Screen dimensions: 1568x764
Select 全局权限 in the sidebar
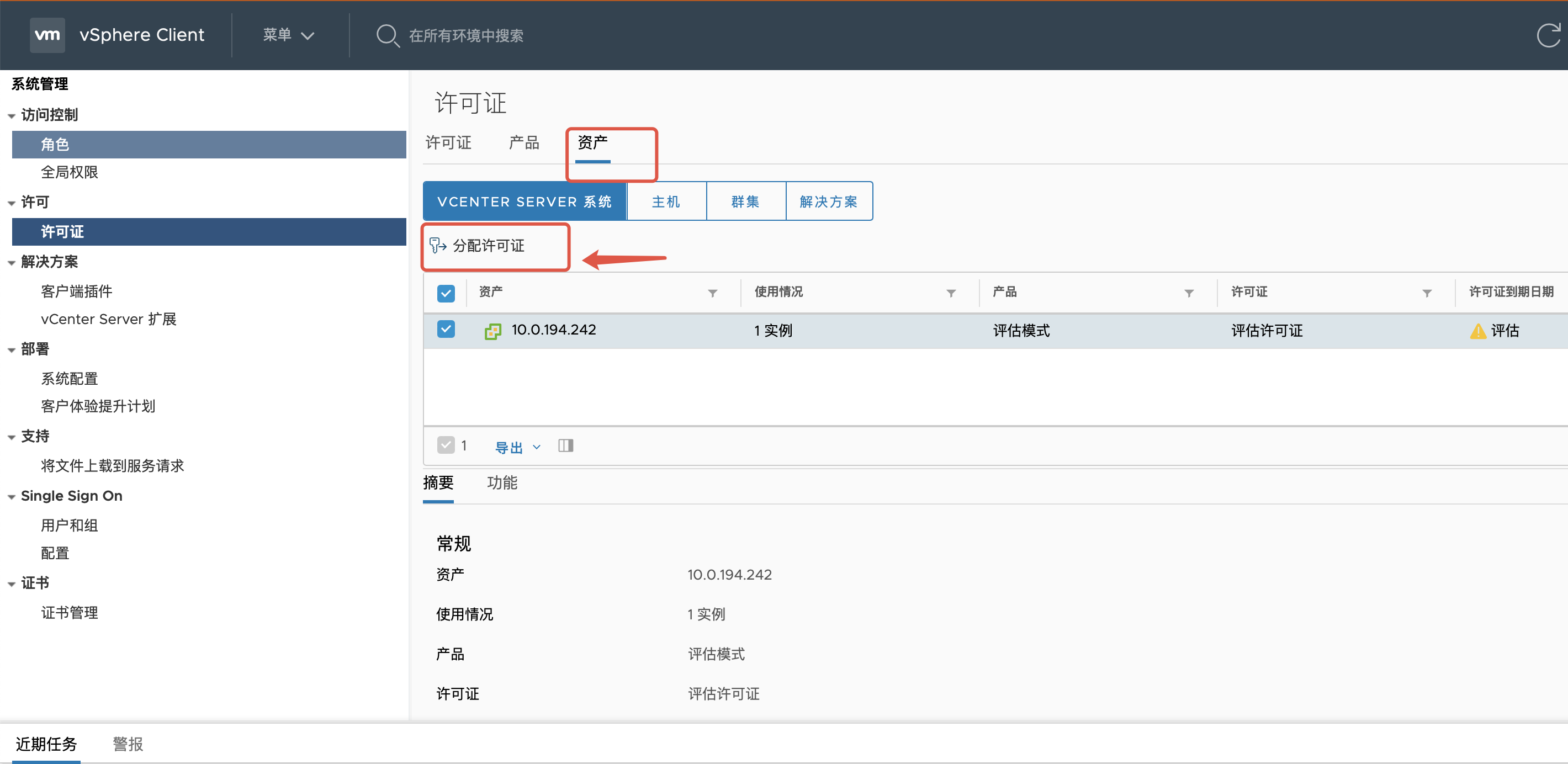click(70, 172)
